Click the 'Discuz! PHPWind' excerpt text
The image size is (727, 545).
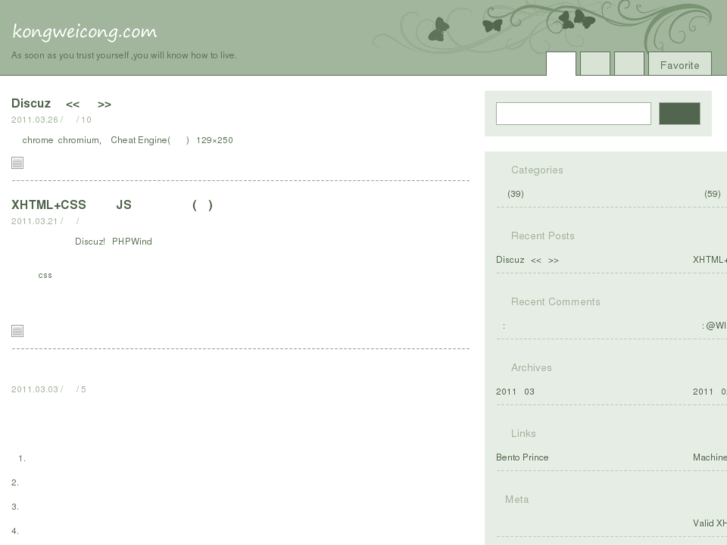[113, 241]
